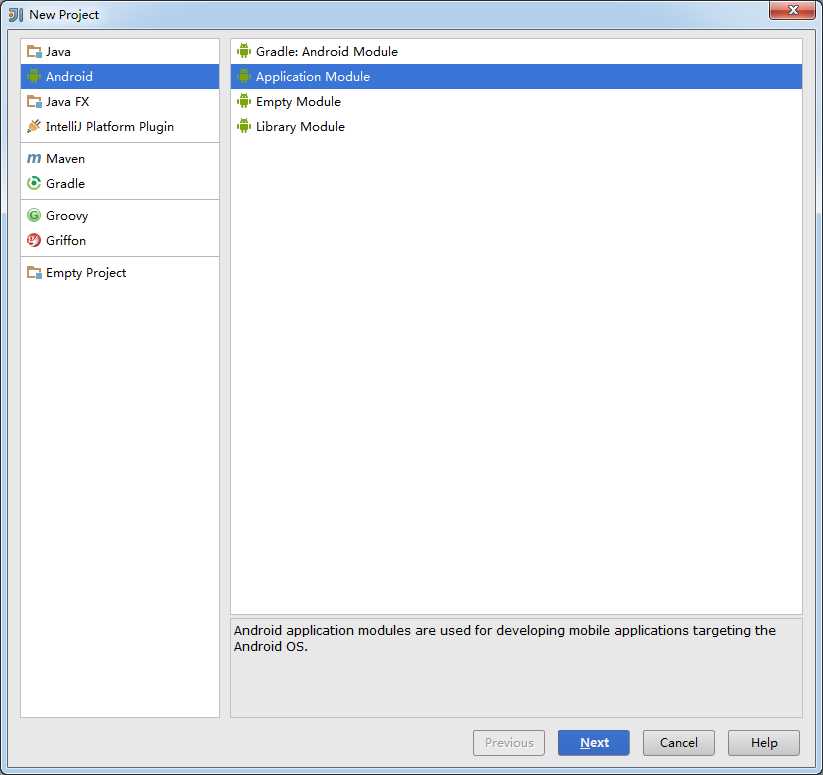Image resolution: width=823 pixels, height=775 pixels.
Task: Click the green Groovy 'G' icon
Action: 34,215
